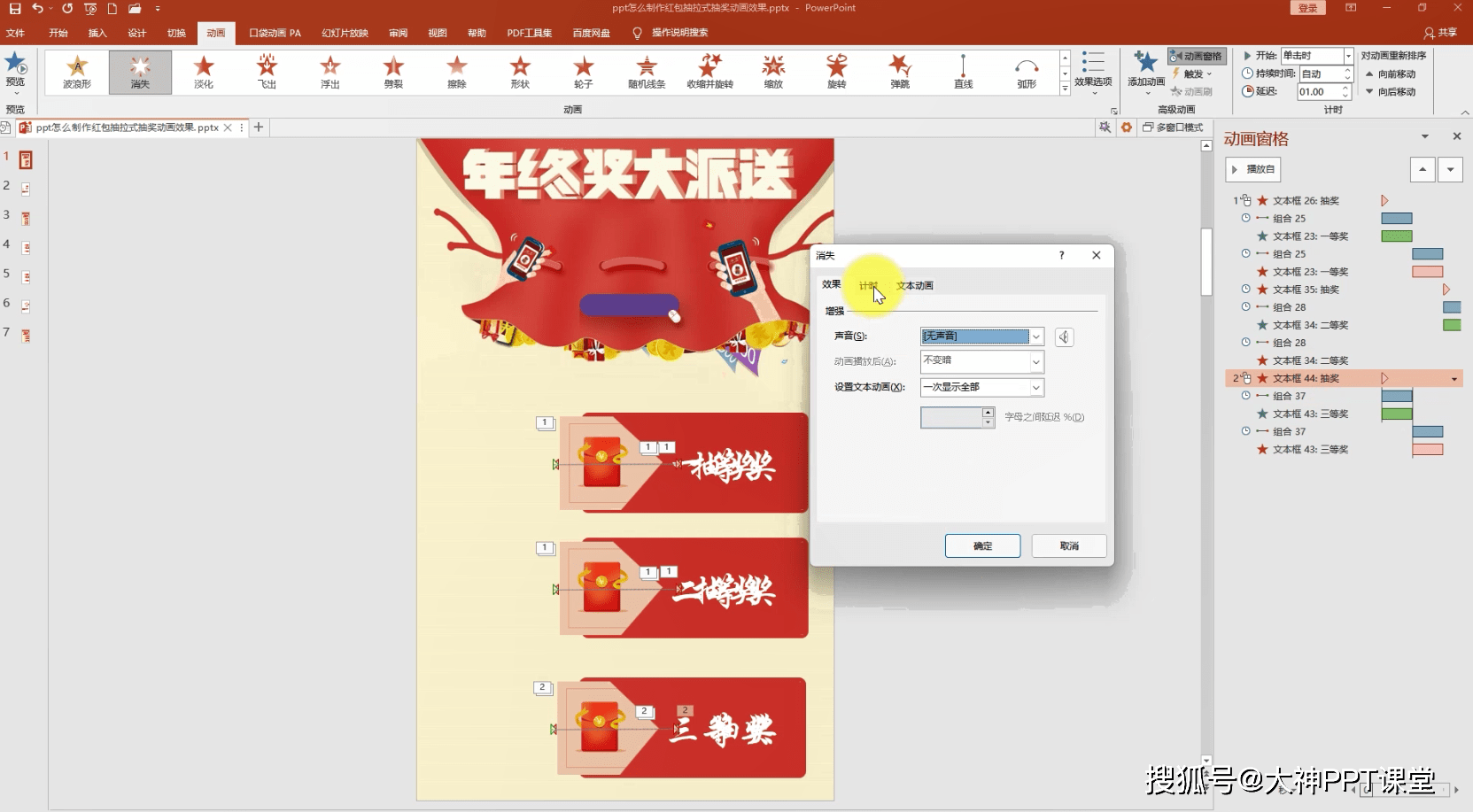Click the speaker icon to preview sound
Image resolution: width=1473 pixels, height=812 pixels.
[1064, 336]
